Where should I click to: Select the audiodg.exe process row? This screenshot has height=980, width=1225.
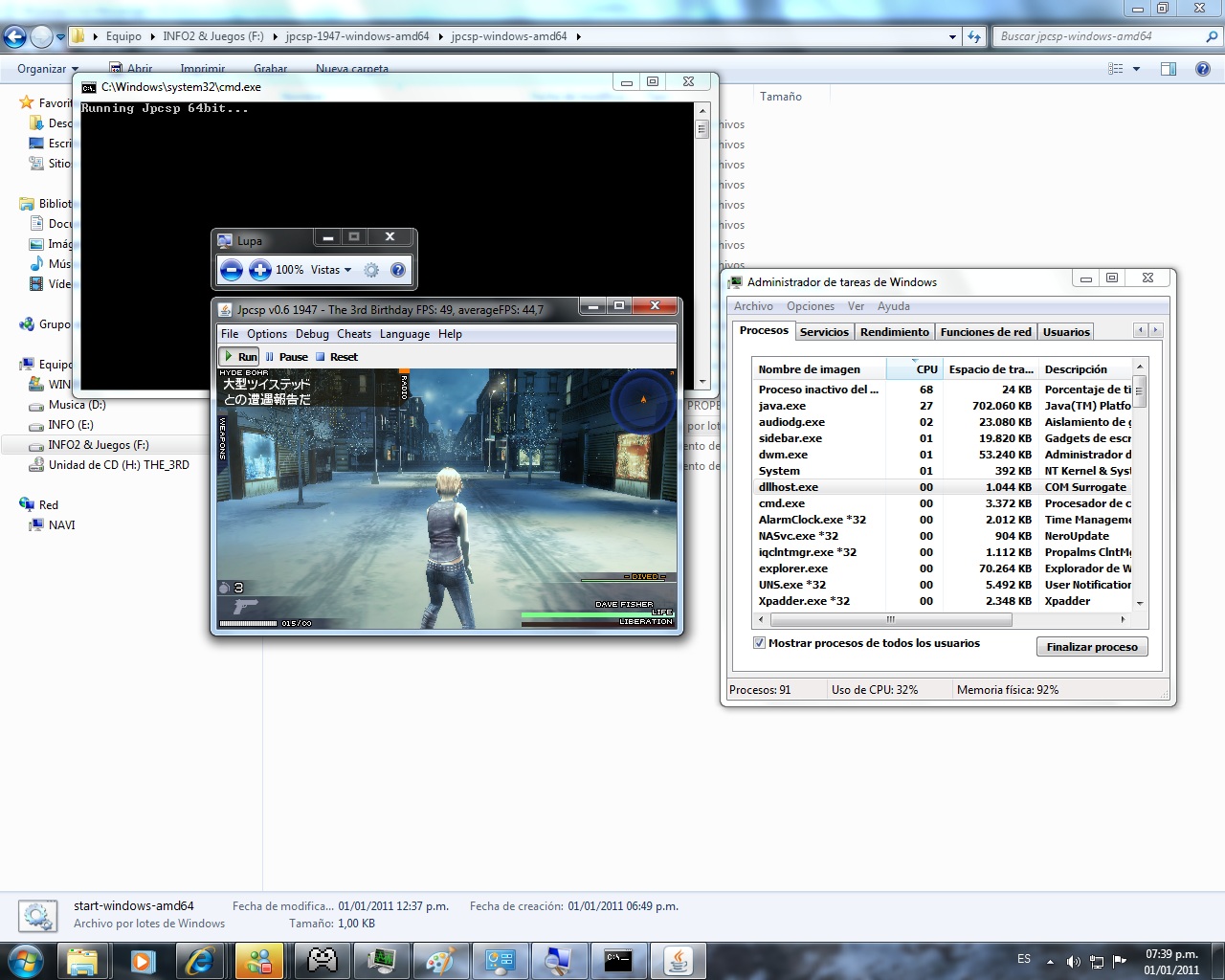coord(943,422)
